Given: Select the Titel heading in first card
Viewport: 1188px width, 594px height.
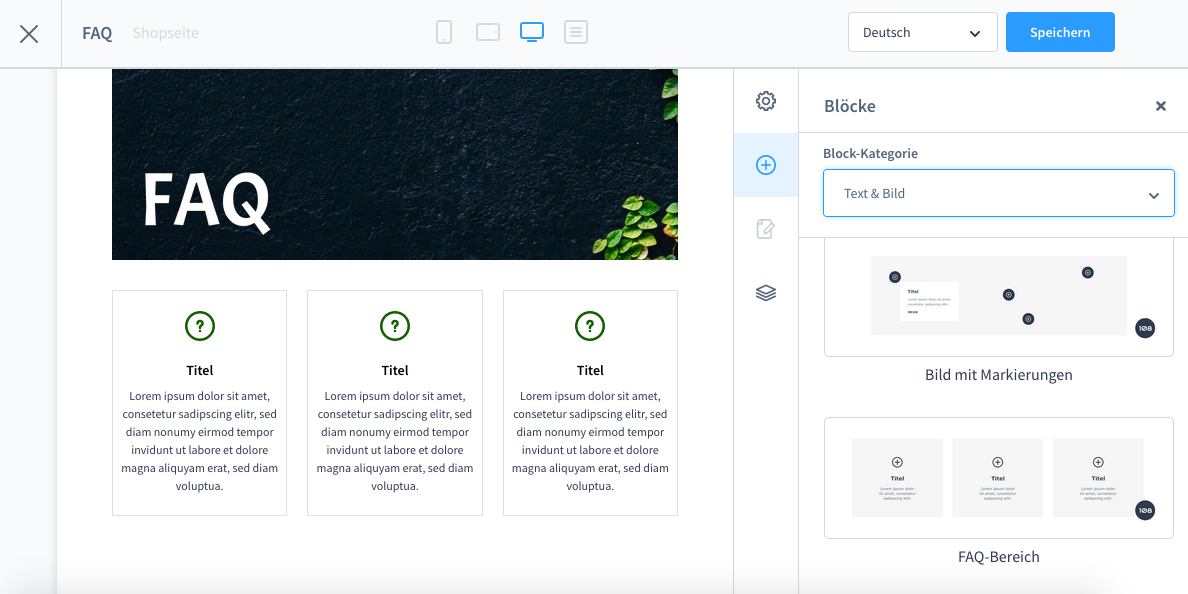Looking at the screenshot, I should 200,370.
